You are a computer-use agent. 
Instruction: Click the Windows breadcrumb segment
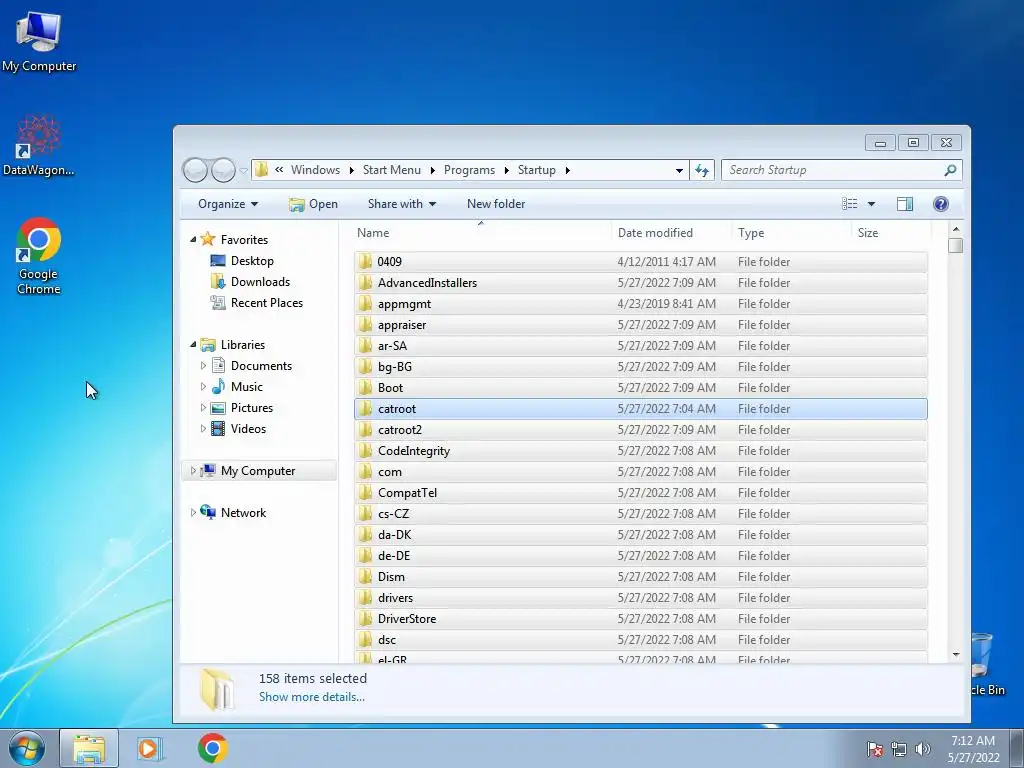[315, 170]
